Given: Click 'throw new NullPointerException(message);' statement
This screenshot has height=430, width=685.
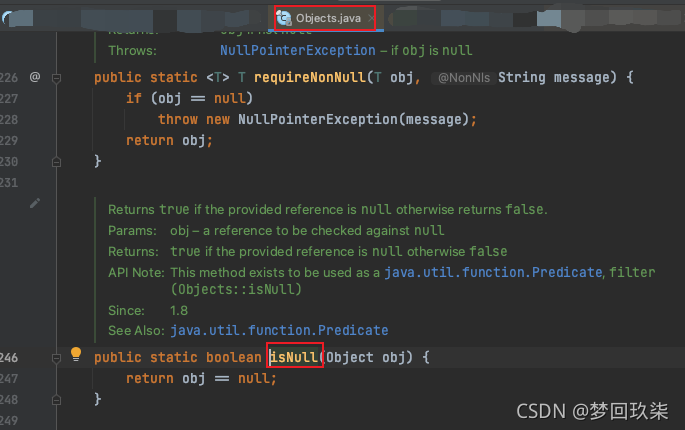Looking at the screenshot, I should [x=317, y=119].
